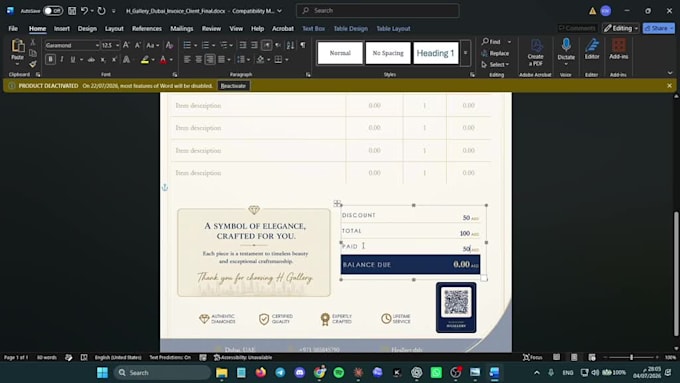Apply bullet list formatting
Image resolution: width=680 pixels, height=383 pixels.
187,45
